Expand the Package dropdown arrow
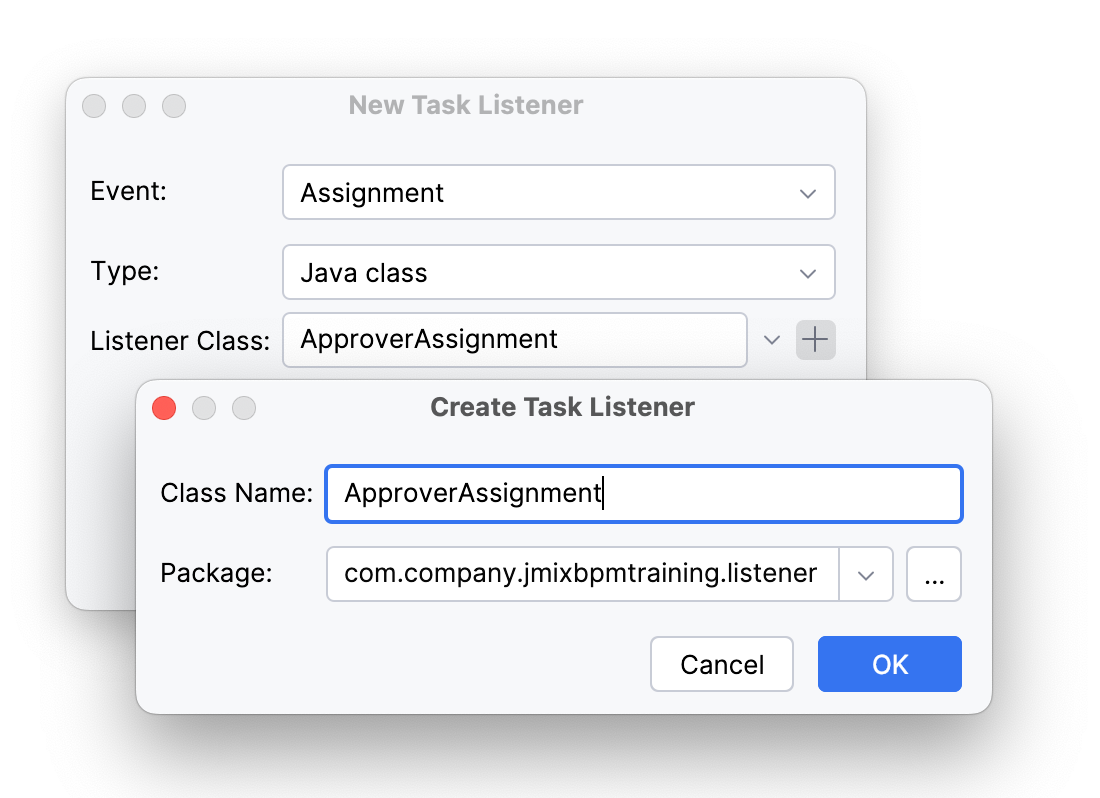1100x798 pixels. point(866,574)
